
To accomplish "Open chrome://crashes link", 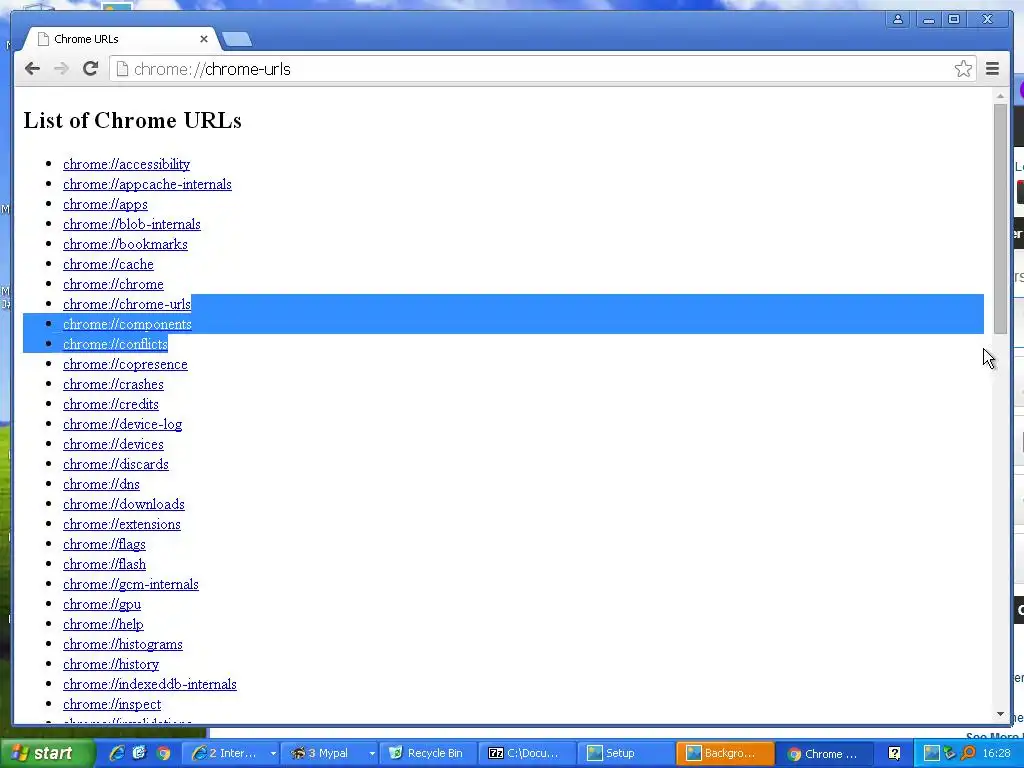I will pyautogui.click(x=114, y=385).
